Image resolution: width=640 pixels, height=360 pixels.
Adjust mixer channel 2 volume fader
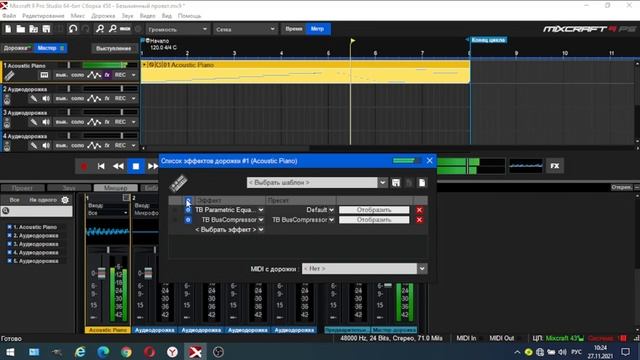[x=148, y=273]
